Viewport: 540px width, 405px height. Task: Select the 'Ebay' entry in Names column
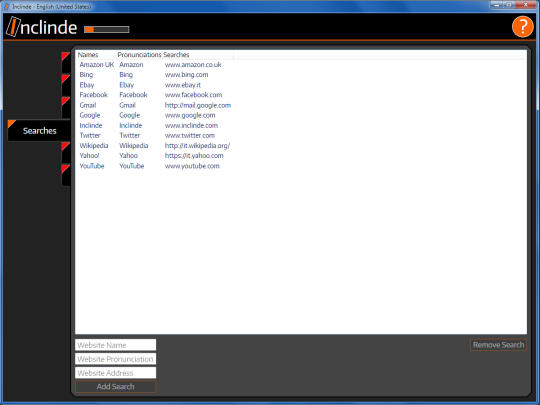(87, 85)
